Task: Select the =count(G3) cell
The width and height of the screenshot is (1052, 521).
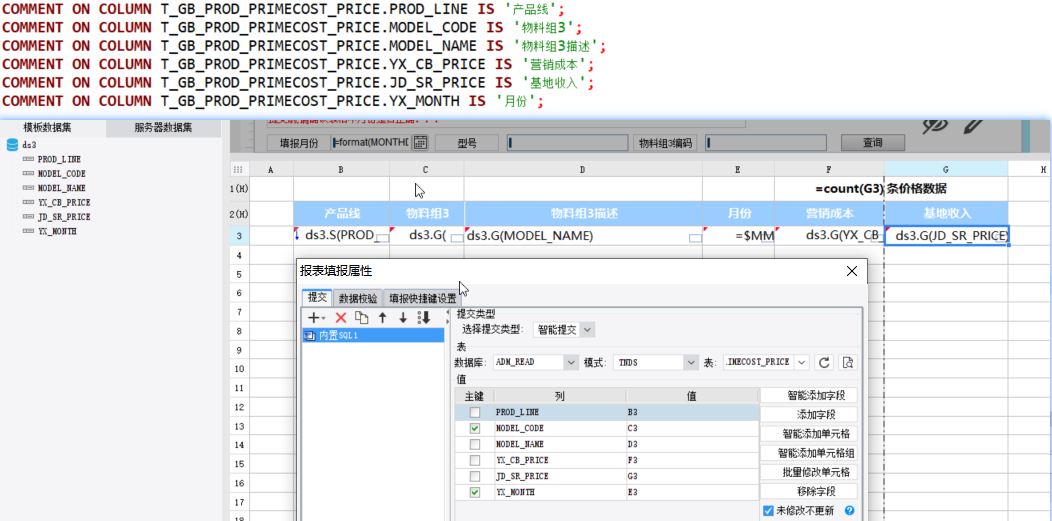Action: point(829,189)
